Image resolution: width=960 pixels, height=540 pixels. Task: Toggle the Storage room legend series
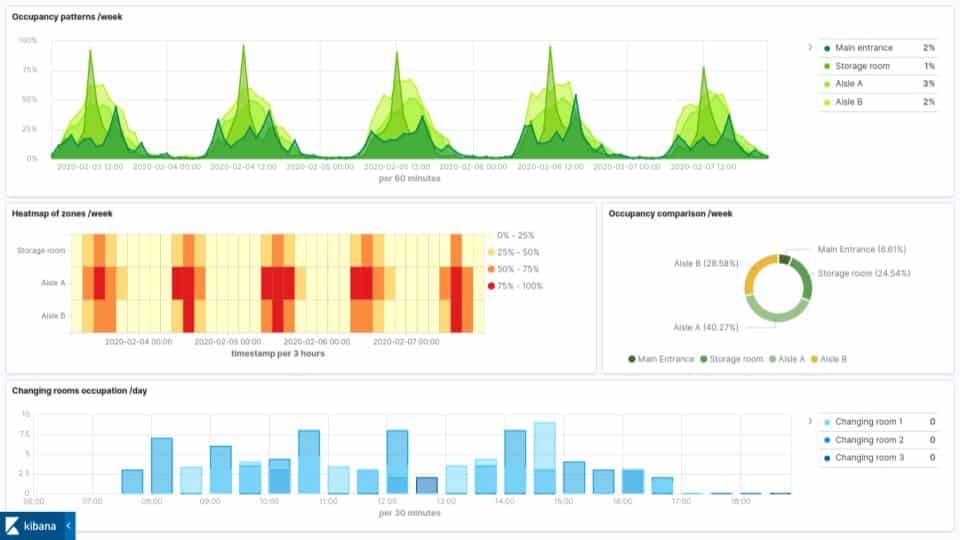[879, 66]
